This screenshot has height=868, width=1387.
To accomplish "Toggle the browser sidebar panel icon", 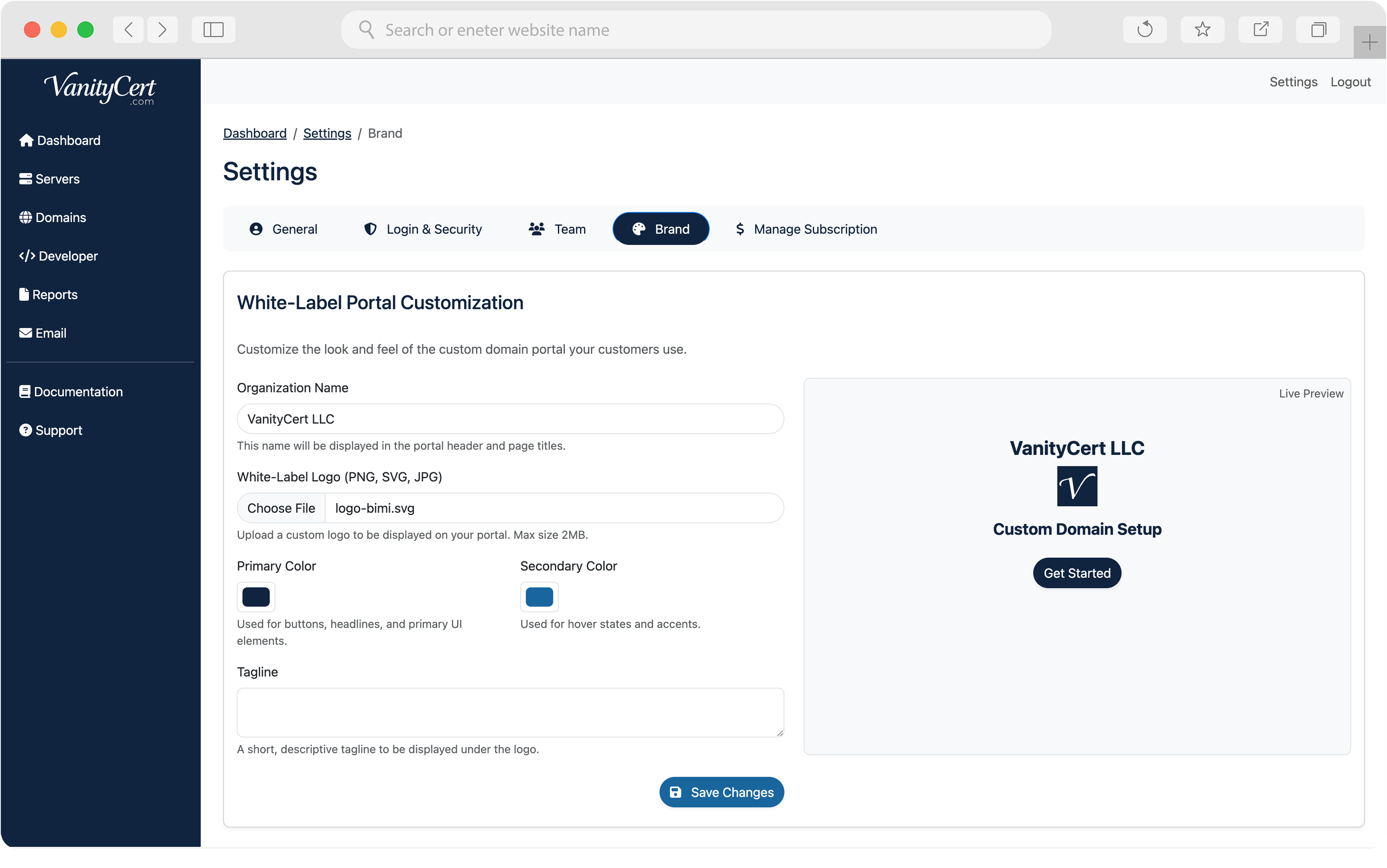I will 213,29.
